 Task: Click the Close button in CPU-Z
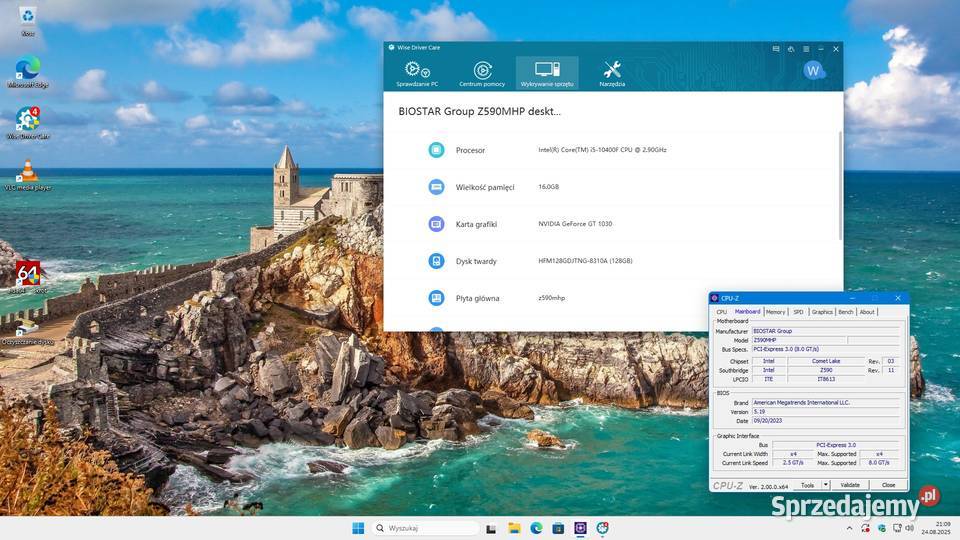(888, 485)
